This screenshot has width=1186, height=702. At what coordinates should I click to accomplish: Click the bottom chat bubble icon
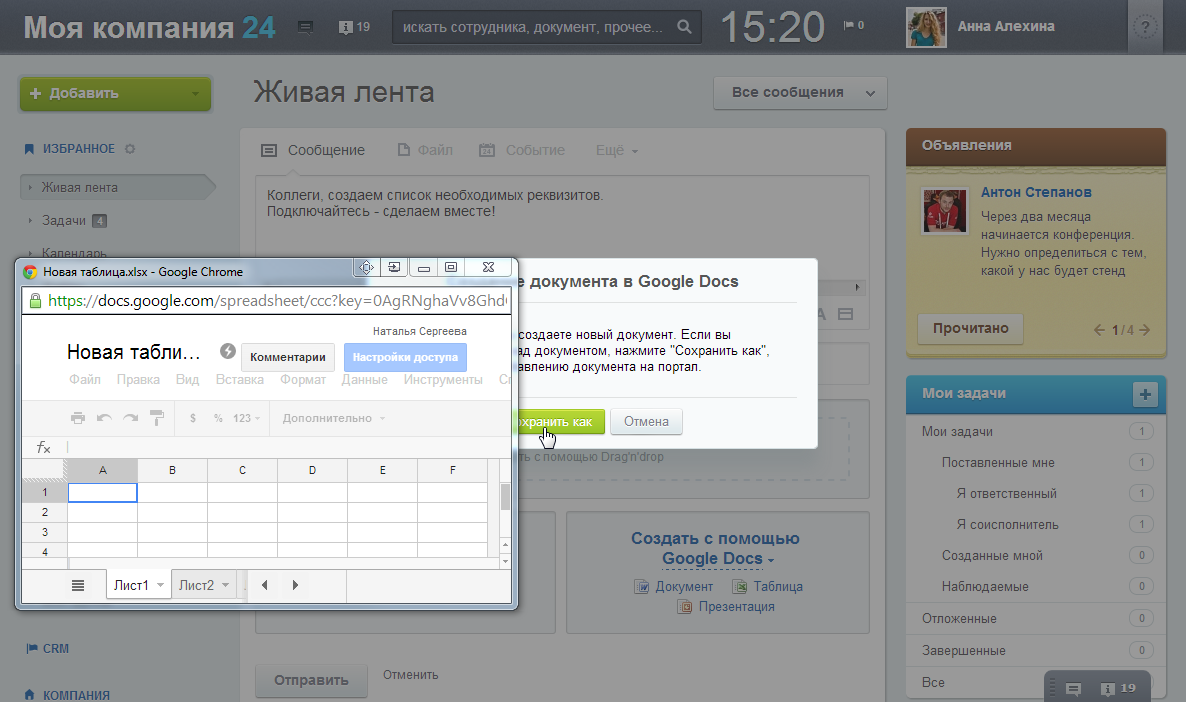click(1073, 688)
